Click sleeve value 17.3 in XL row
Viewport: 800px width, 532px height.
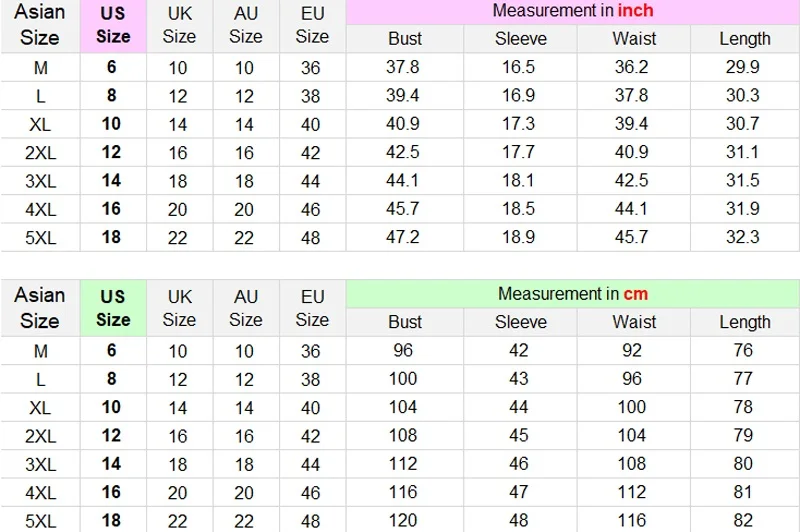518,124
